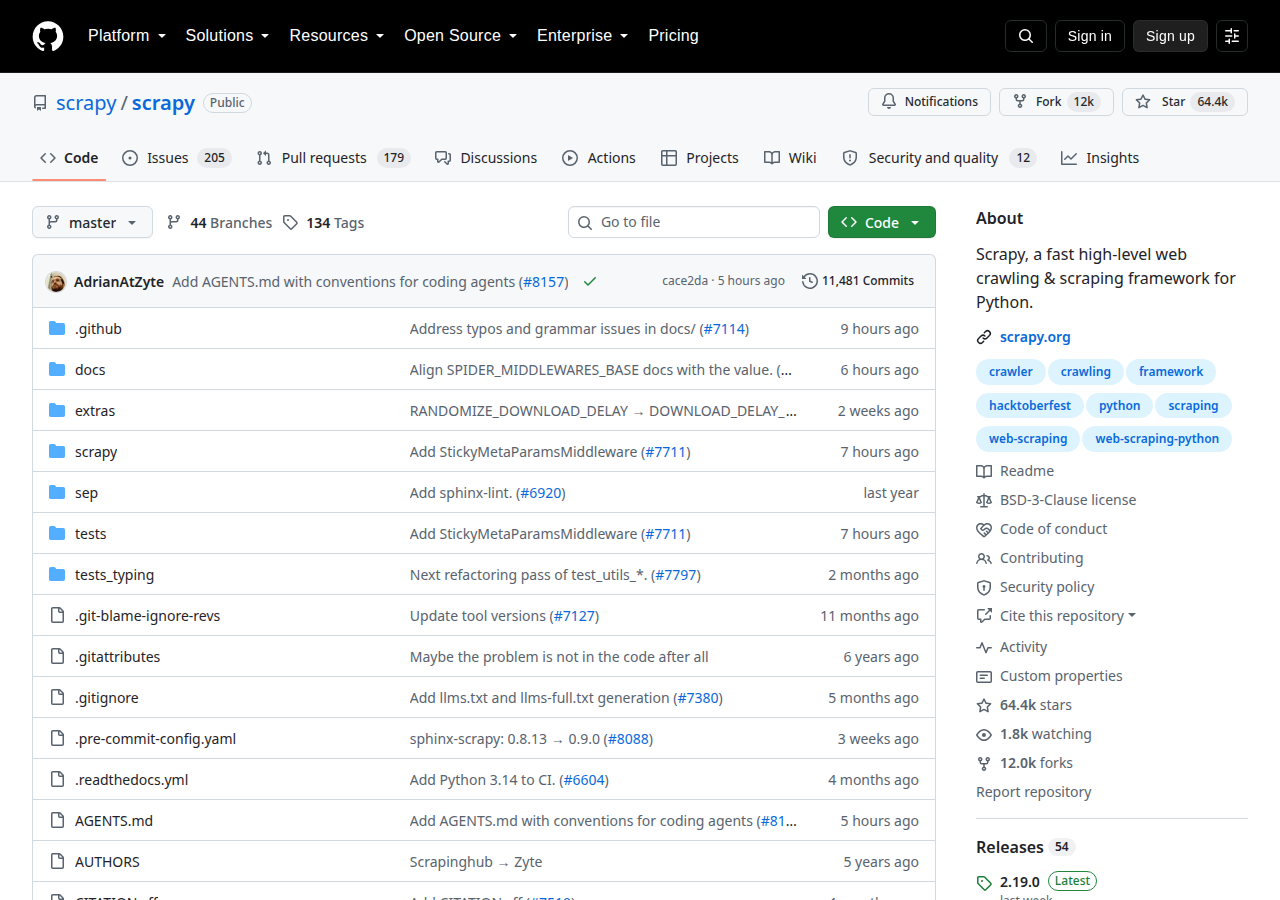Click the Sign in button
Screen dimensions: 1280x900
tap(1090, 36)
